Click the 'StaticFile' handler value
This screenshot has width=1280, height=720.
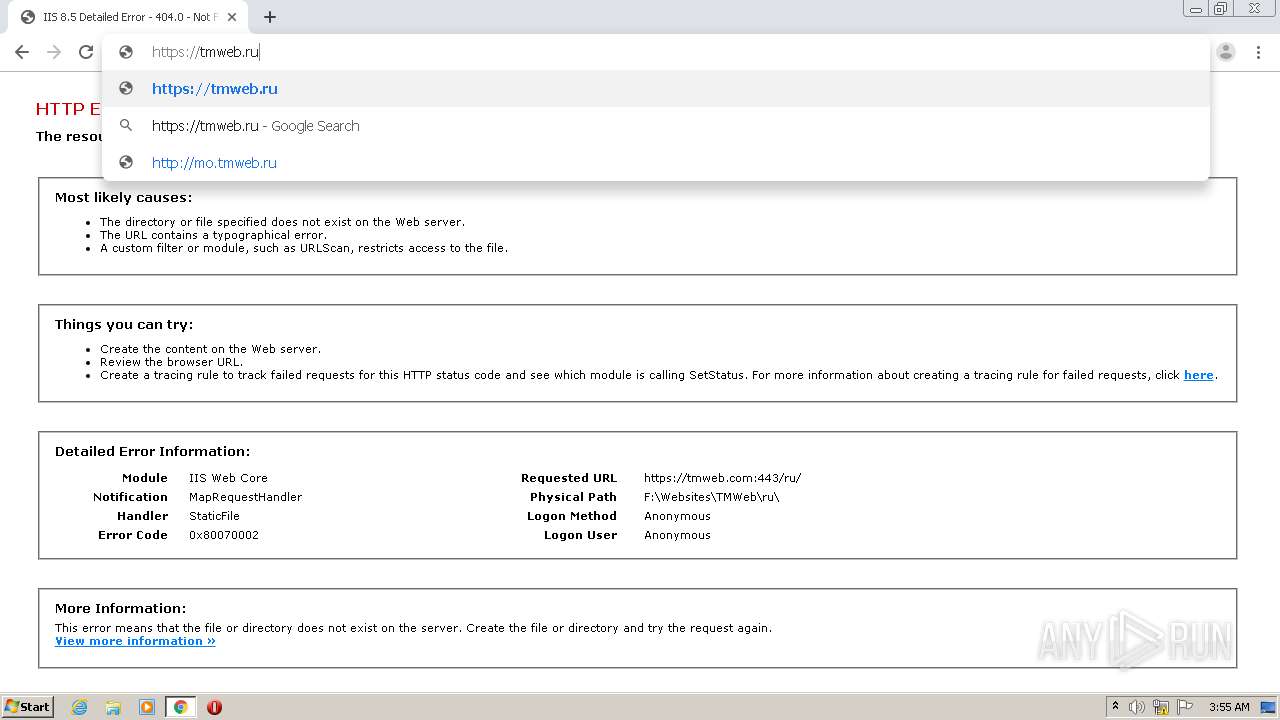pos(214,516)
